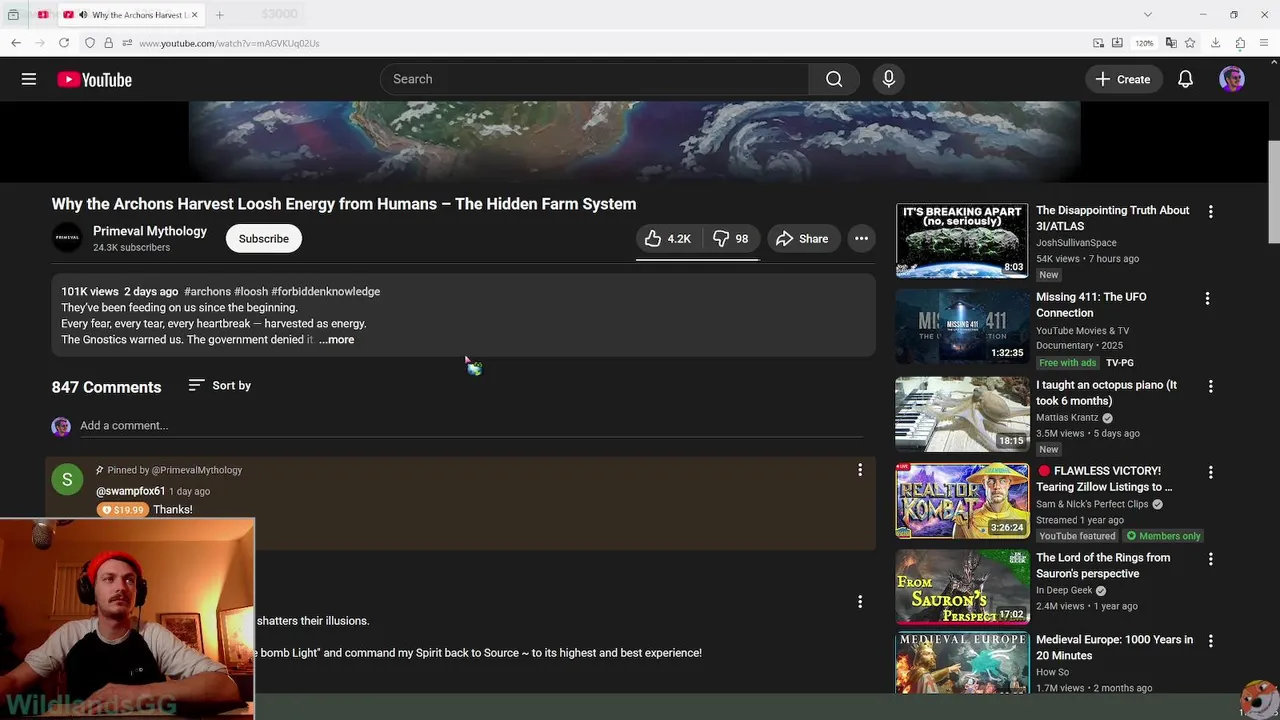Open site security padlock info

[x=108, y=43]
